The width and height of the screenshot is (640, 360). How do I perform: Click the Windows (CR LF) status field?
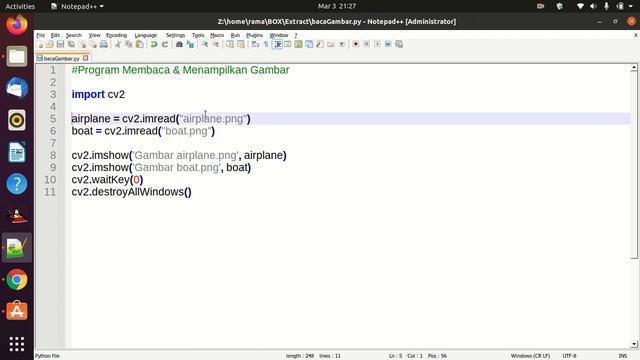530,356
